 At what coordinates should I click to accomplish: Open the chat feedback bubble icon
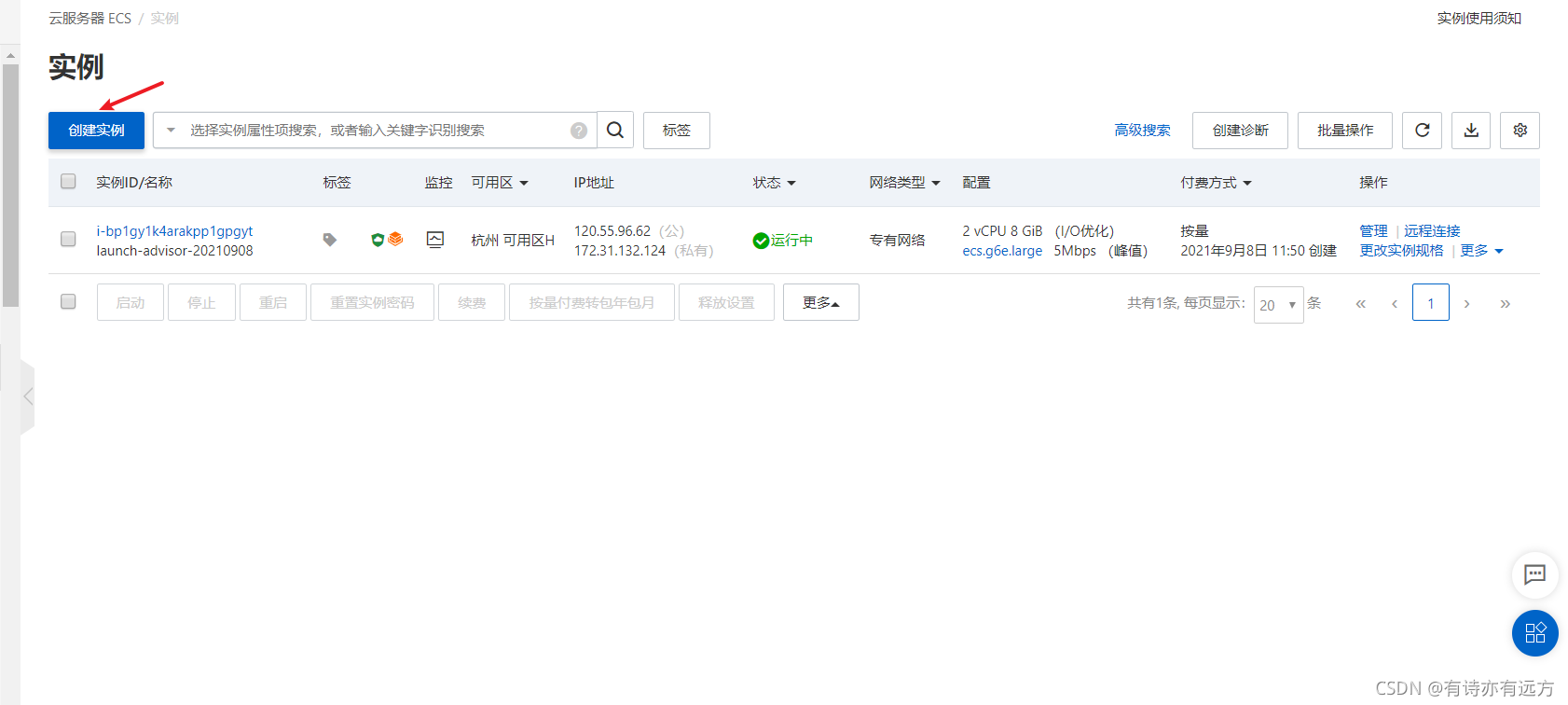click(x=1535, y=574)
